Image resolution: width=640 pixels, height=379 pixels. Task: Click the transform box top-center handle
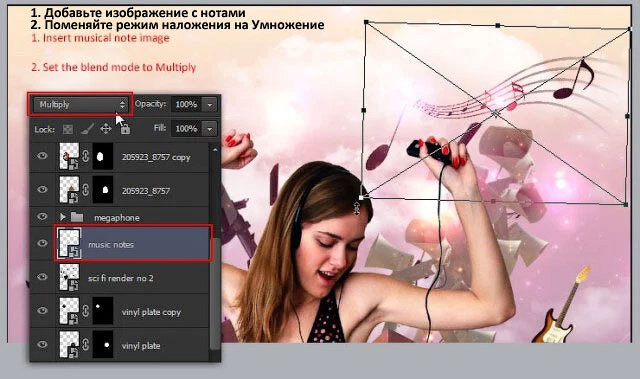(498, 25)
